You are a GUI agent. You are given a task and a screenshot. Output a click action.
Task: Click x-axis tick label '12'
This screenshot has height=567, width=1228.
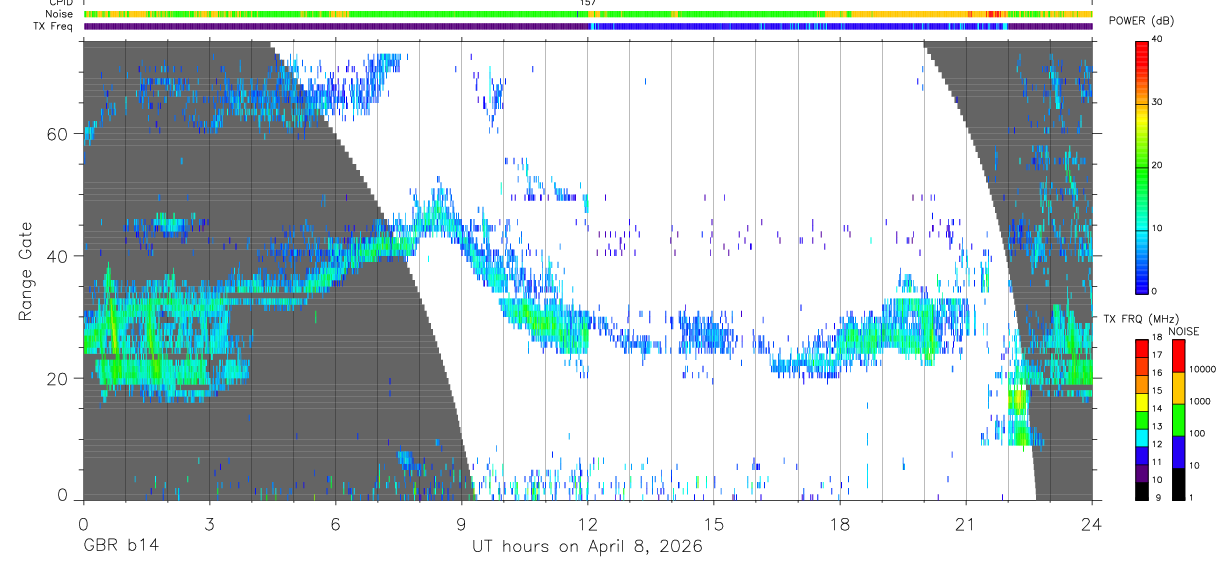point(587,523)
